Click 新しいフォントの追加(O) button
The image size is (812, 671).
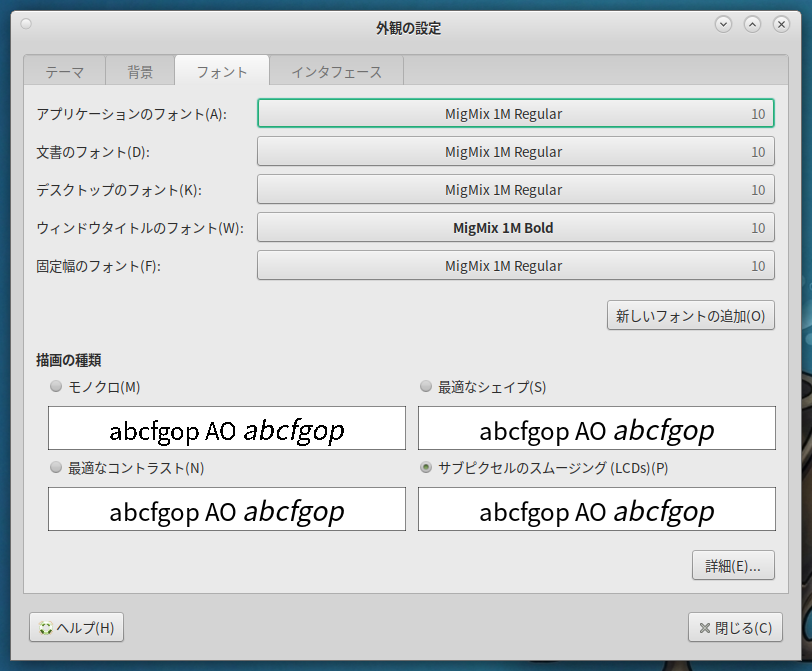(x=691, y=315)
